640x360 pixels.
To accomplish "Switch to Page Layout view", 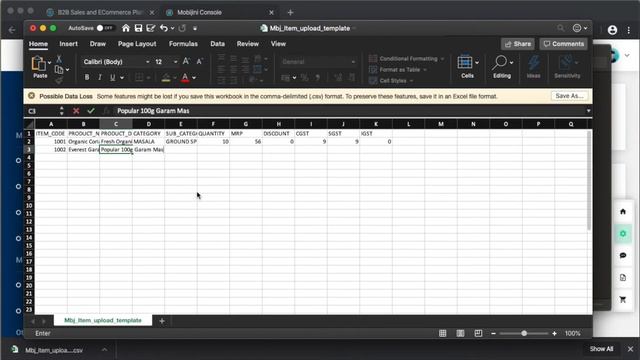I will pyautogui.click(x=460, y=333).
